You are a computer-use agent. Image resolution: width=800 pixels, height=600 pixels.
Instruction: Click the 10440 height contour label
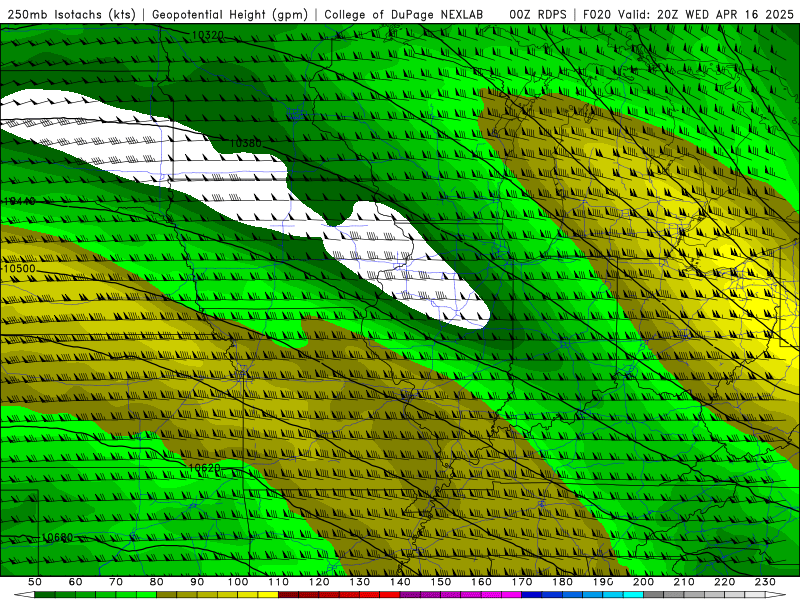tap(19, 201)
